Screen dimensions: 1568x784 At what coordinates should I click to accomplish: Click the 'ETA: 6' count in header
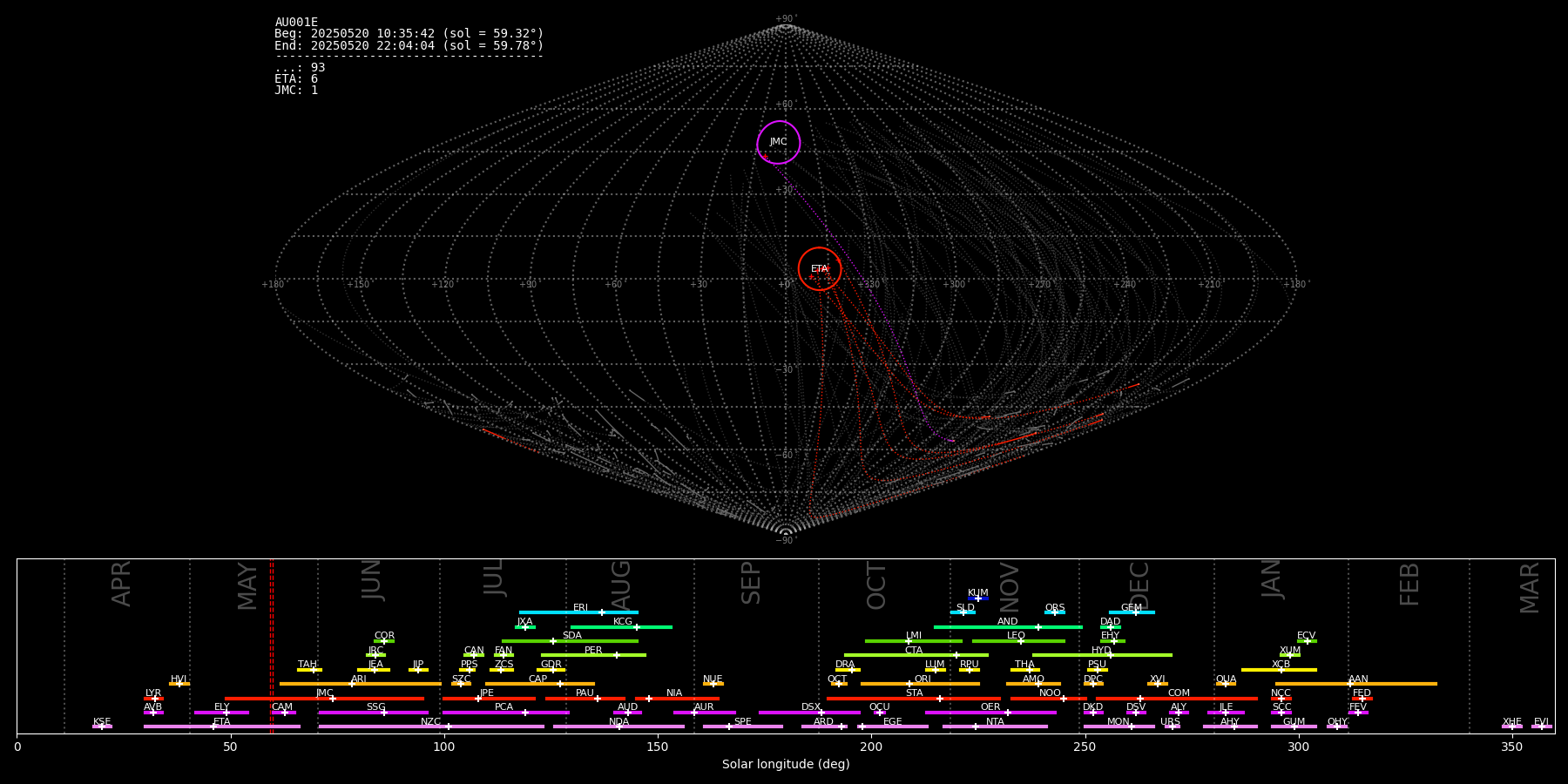296,79
